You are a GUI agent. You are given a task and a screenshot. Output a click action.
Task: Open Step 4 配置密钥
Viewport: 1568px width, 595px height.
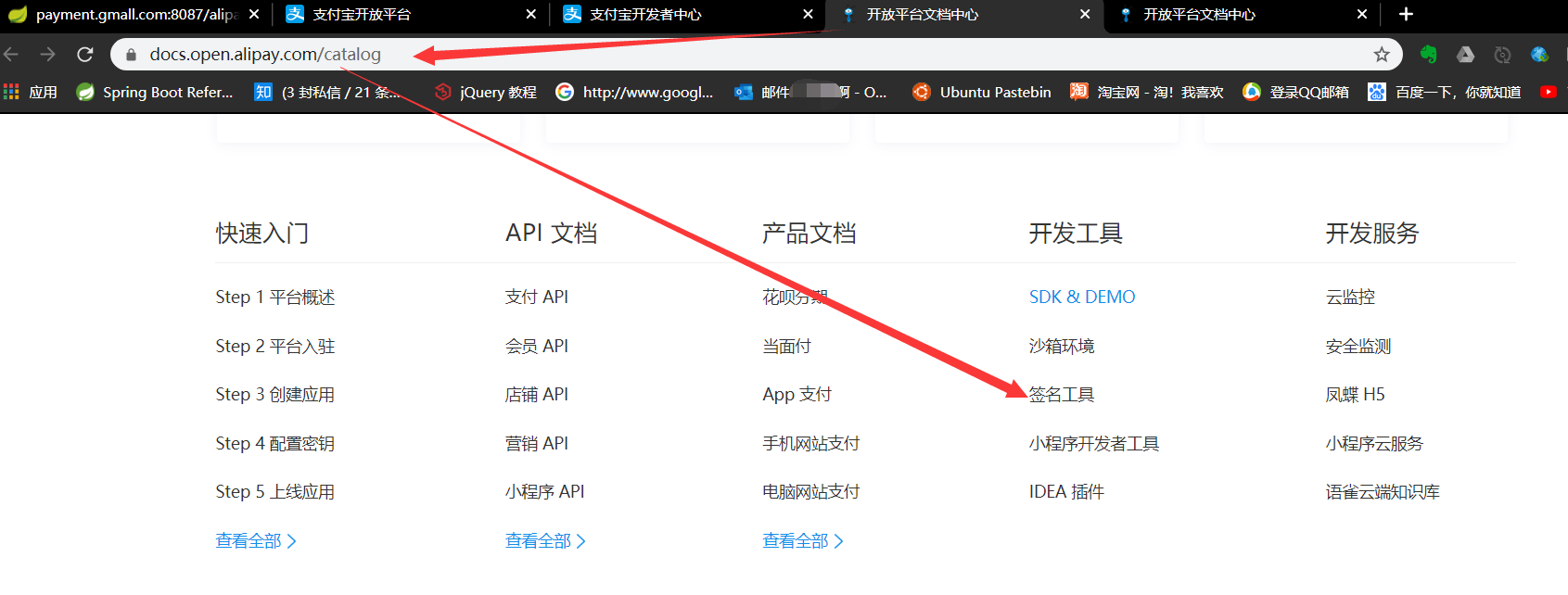click(275, 444)
